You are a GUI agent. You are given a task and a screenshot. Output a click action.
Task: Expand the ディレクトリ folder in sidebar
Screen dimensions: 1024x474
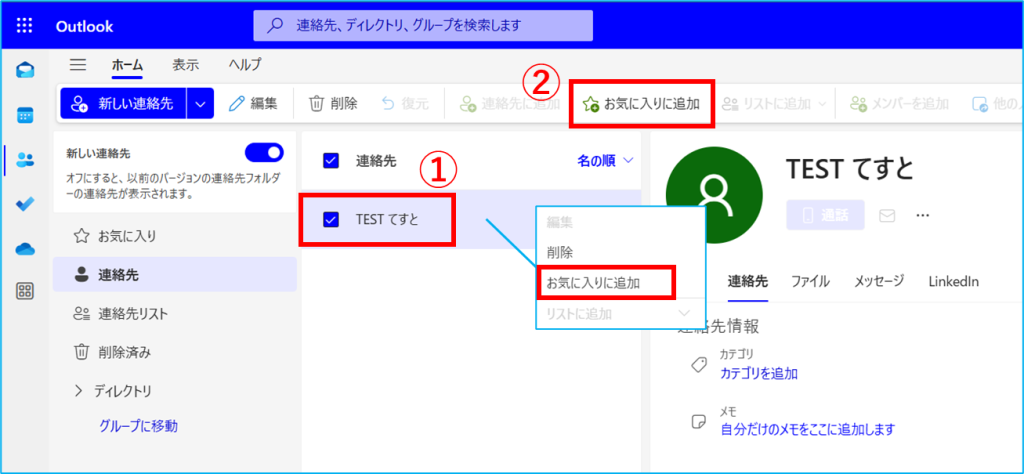[x=79, y=390]
